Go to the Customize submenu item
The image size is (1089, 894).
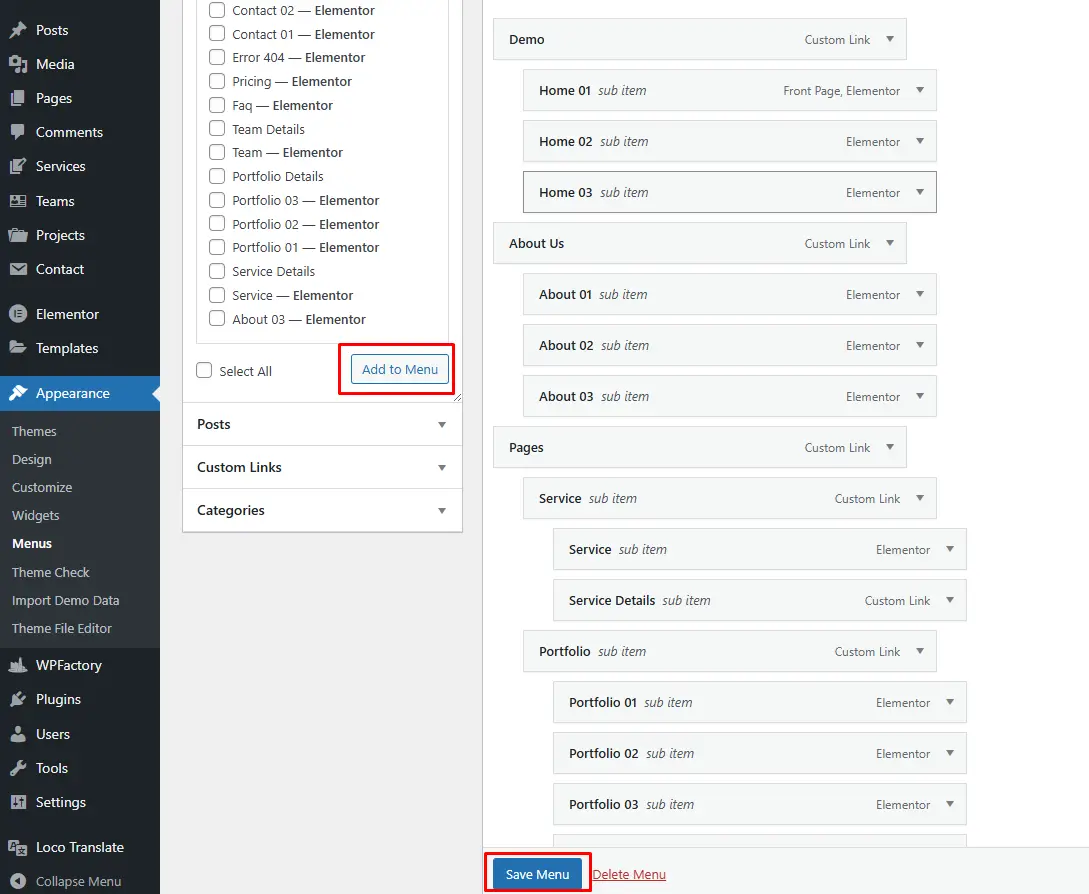point(42,488)
